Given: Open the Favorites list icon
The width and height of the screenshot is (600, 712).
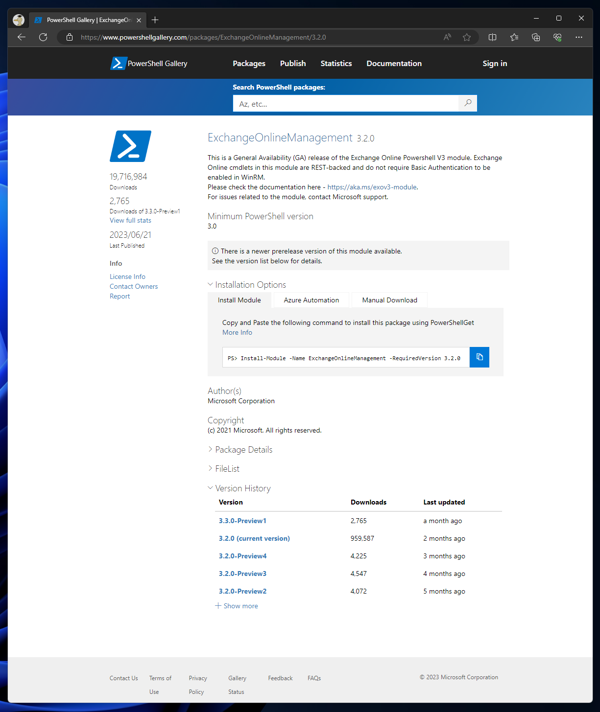Looking at the screenshot, I should (x=514, y=37).
